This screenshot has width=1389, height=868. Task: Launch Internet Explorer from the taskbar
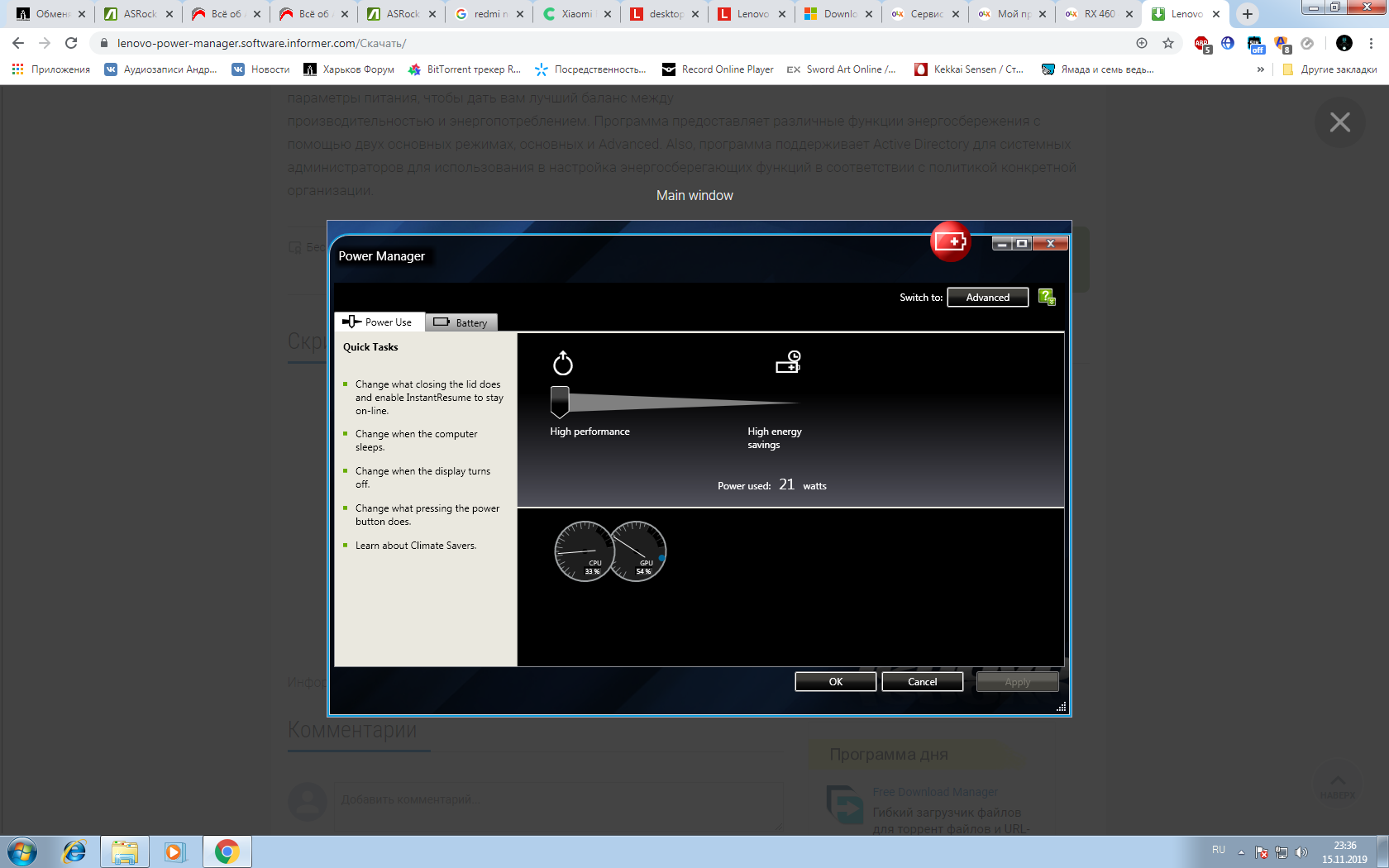(x=74, y=851)
